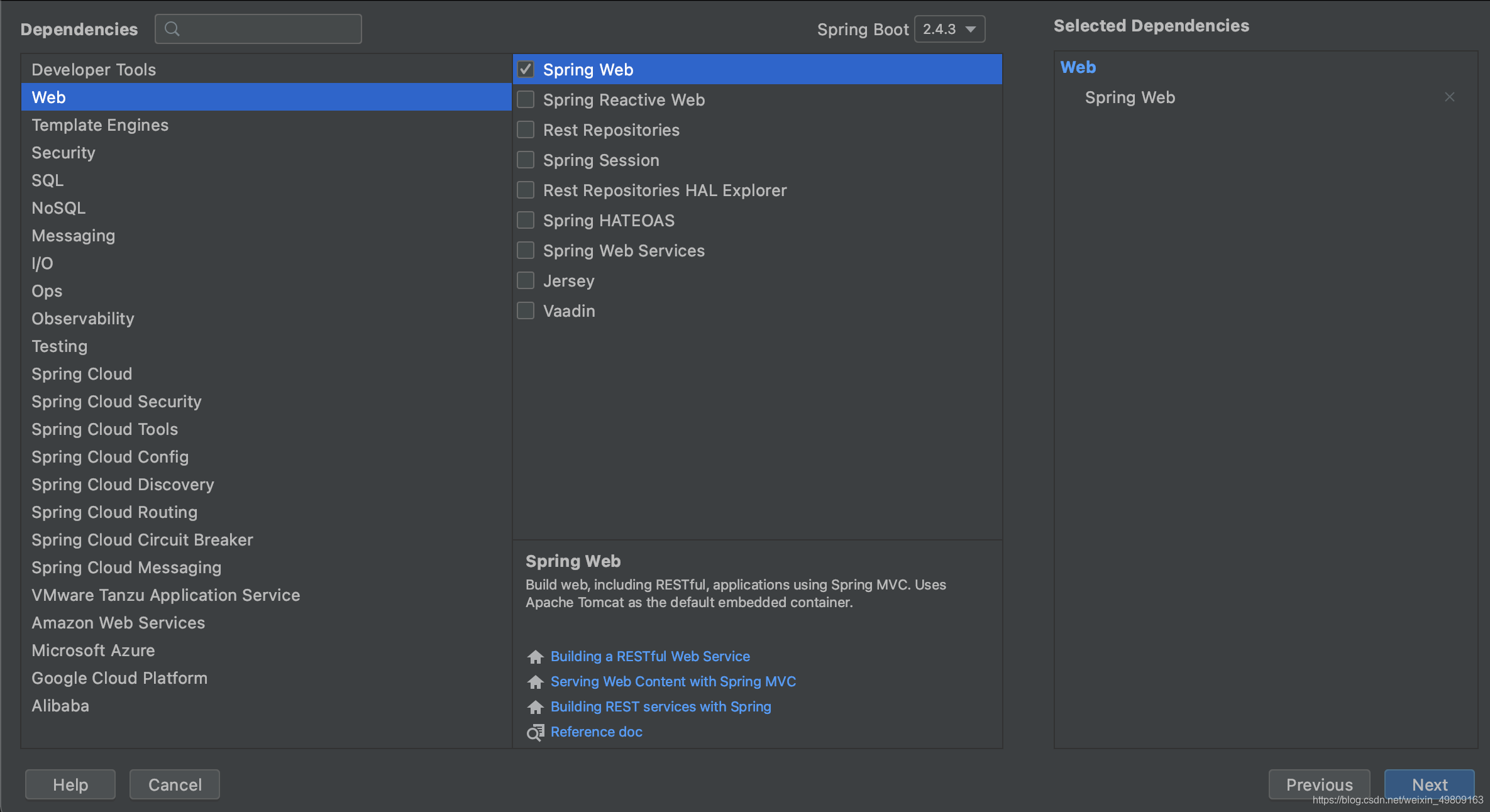This screenshot has width=1490, height=812.
Task: Tick the Jersey checkbox
Action: (526, 280)
